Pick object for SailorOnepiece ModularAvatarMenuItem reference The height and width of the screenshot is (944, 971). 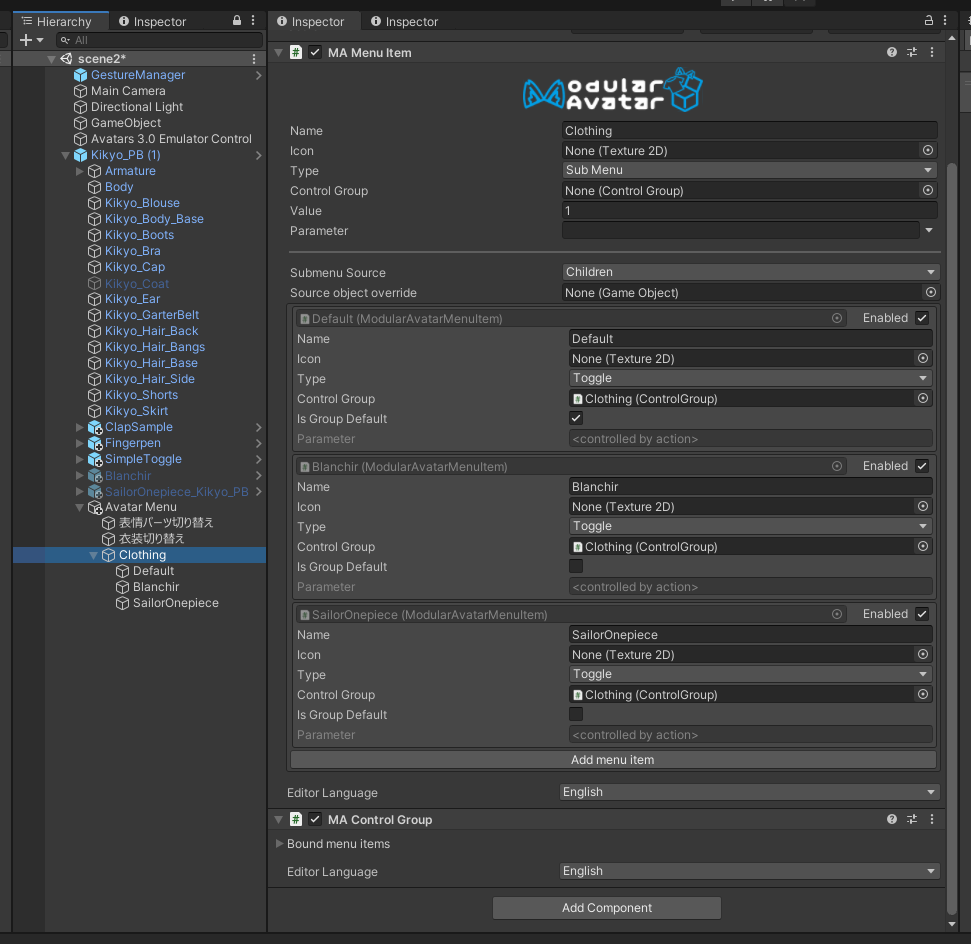coord(837,614)
